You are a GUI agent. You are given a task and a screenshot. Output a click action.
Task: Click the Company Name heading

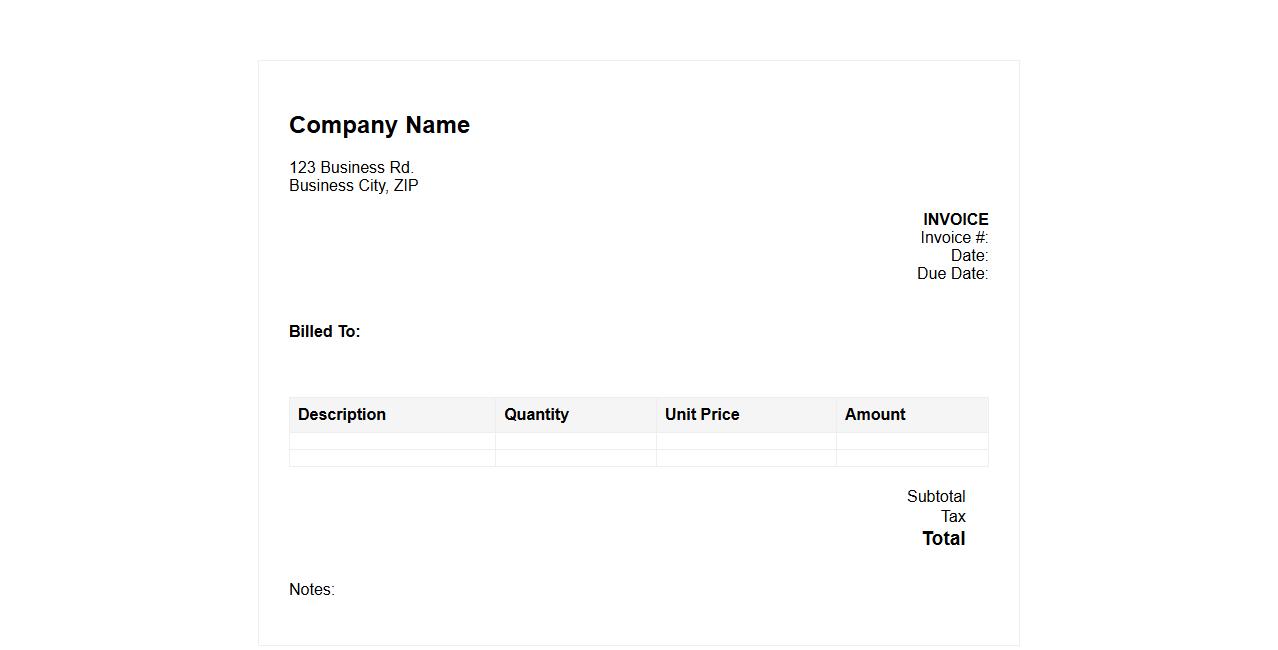coord(379,125)
